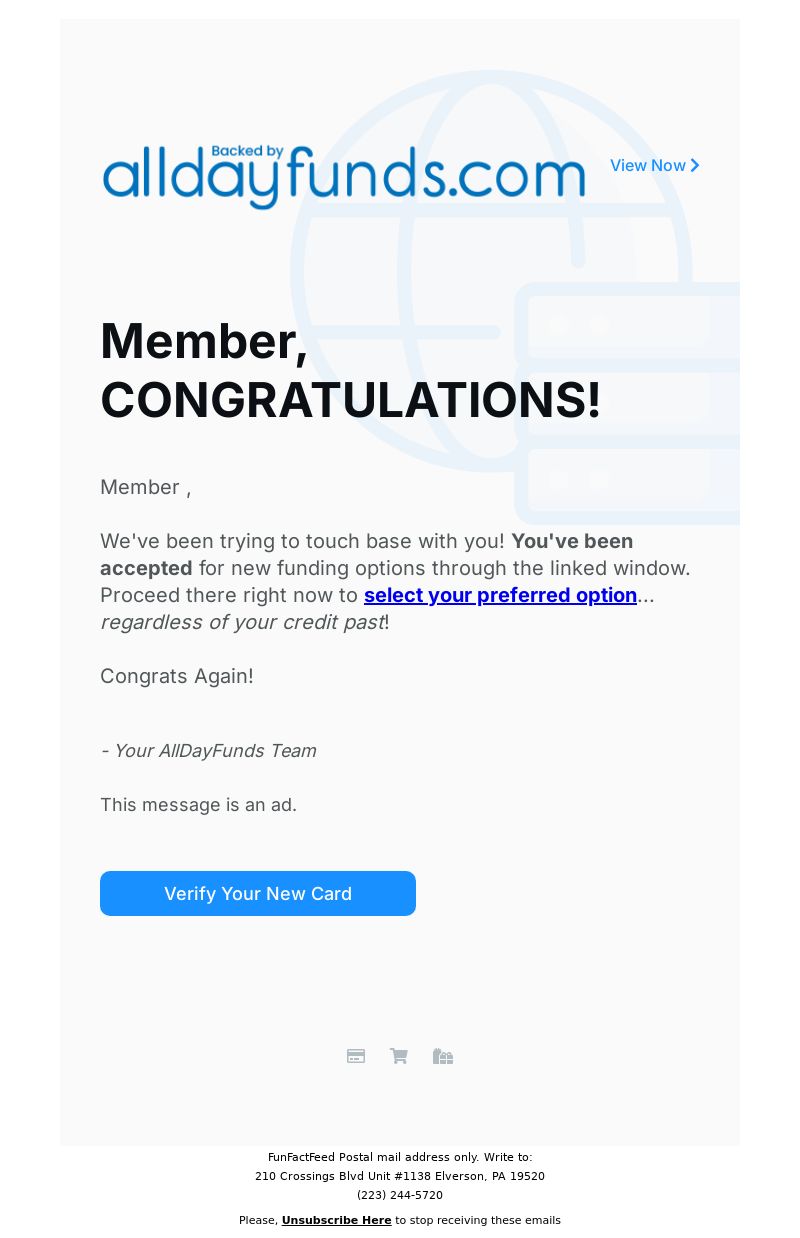Click the This message is an ad notice
The image size is (800, 1238).
point(198,804)
